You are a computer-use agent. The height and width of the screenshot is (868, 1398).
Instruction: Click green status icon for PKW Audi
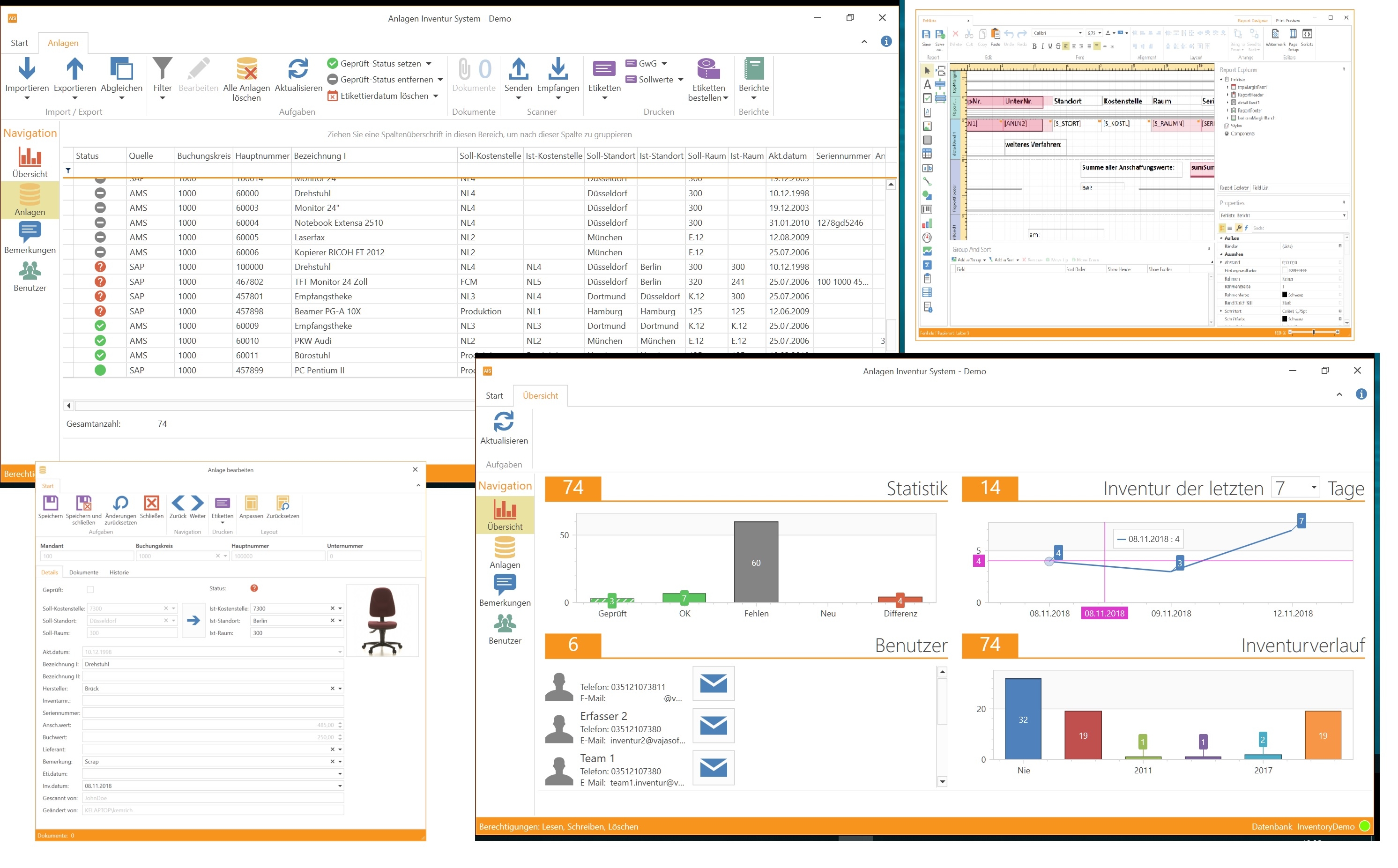point(100,341)
